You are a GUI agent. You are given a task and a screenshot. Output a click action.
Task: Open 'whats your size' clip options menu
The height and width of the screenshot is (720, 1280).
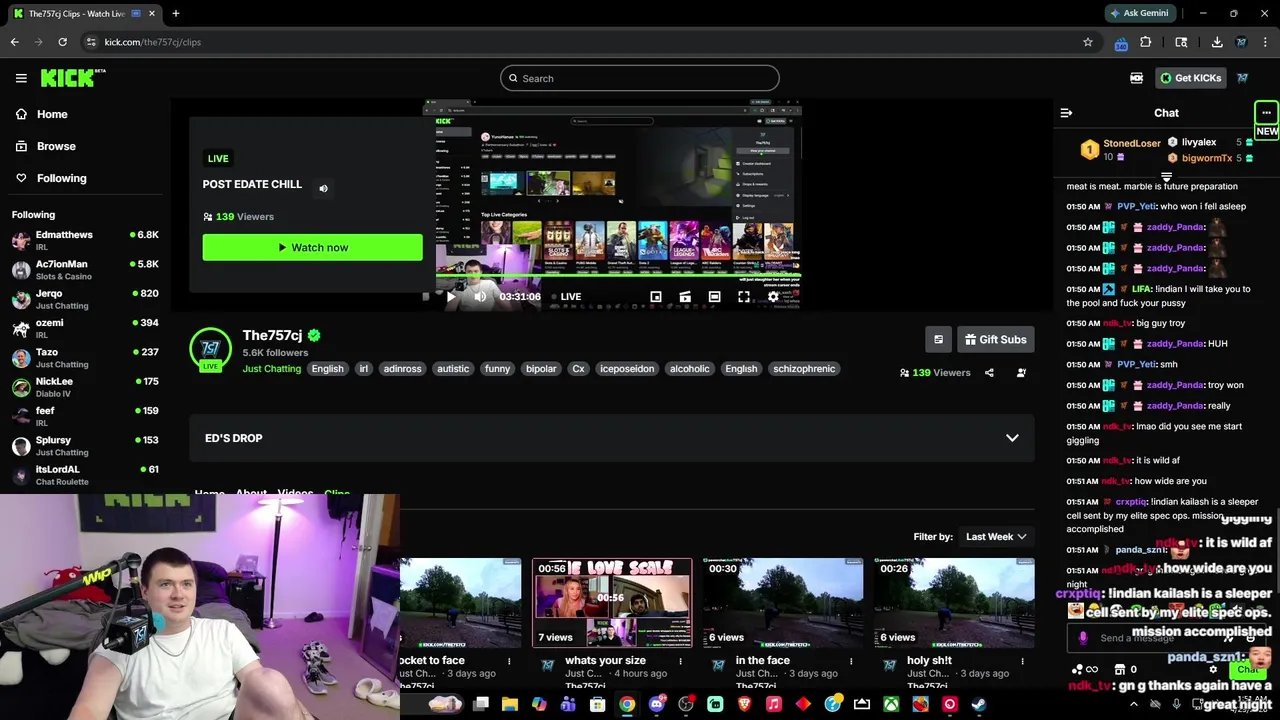[680, 661]
